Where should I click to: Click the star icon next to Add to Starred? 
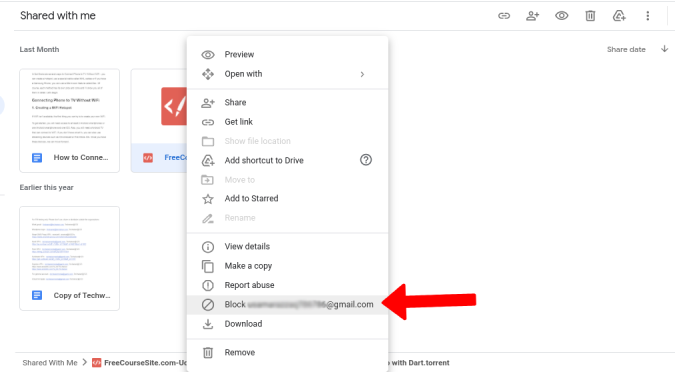pyautogui.click(x=208, y=198)
